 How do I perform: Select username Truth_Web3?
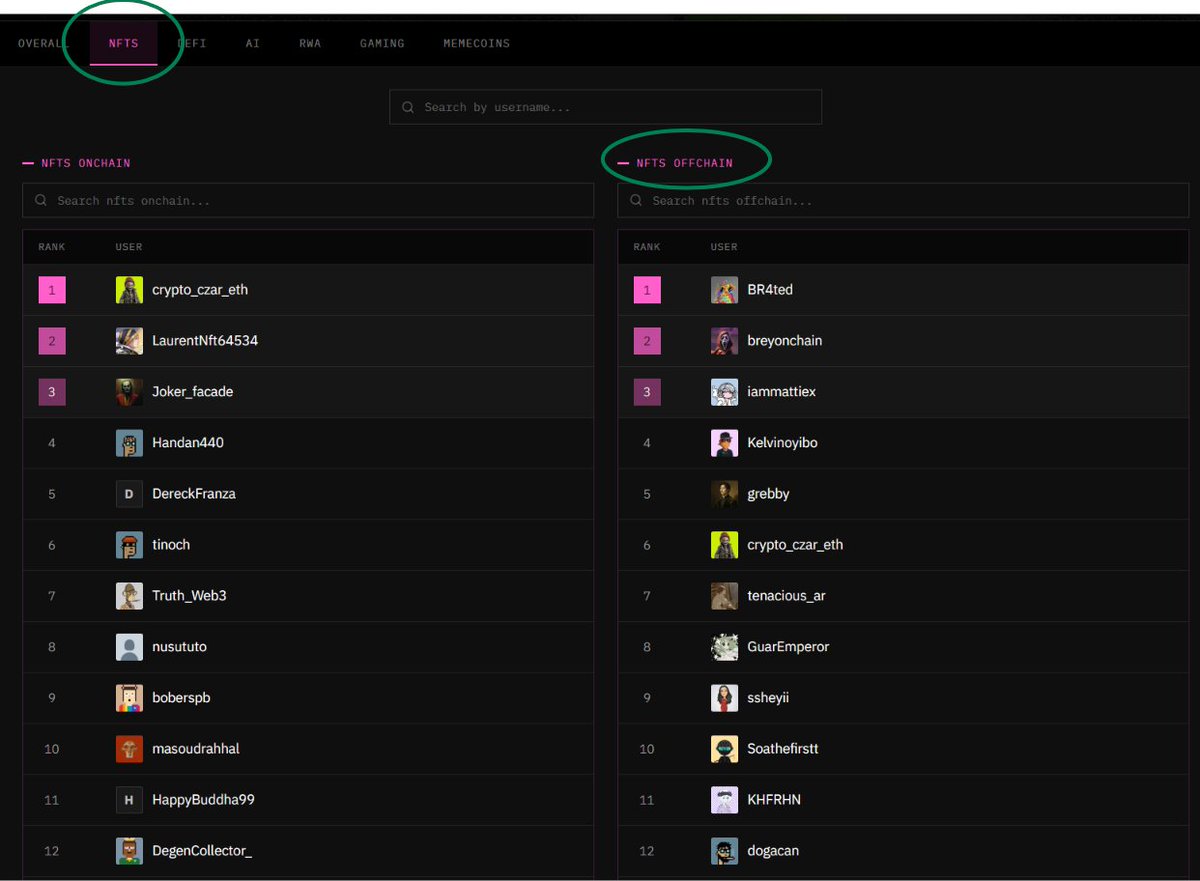[x=190, y=596]
